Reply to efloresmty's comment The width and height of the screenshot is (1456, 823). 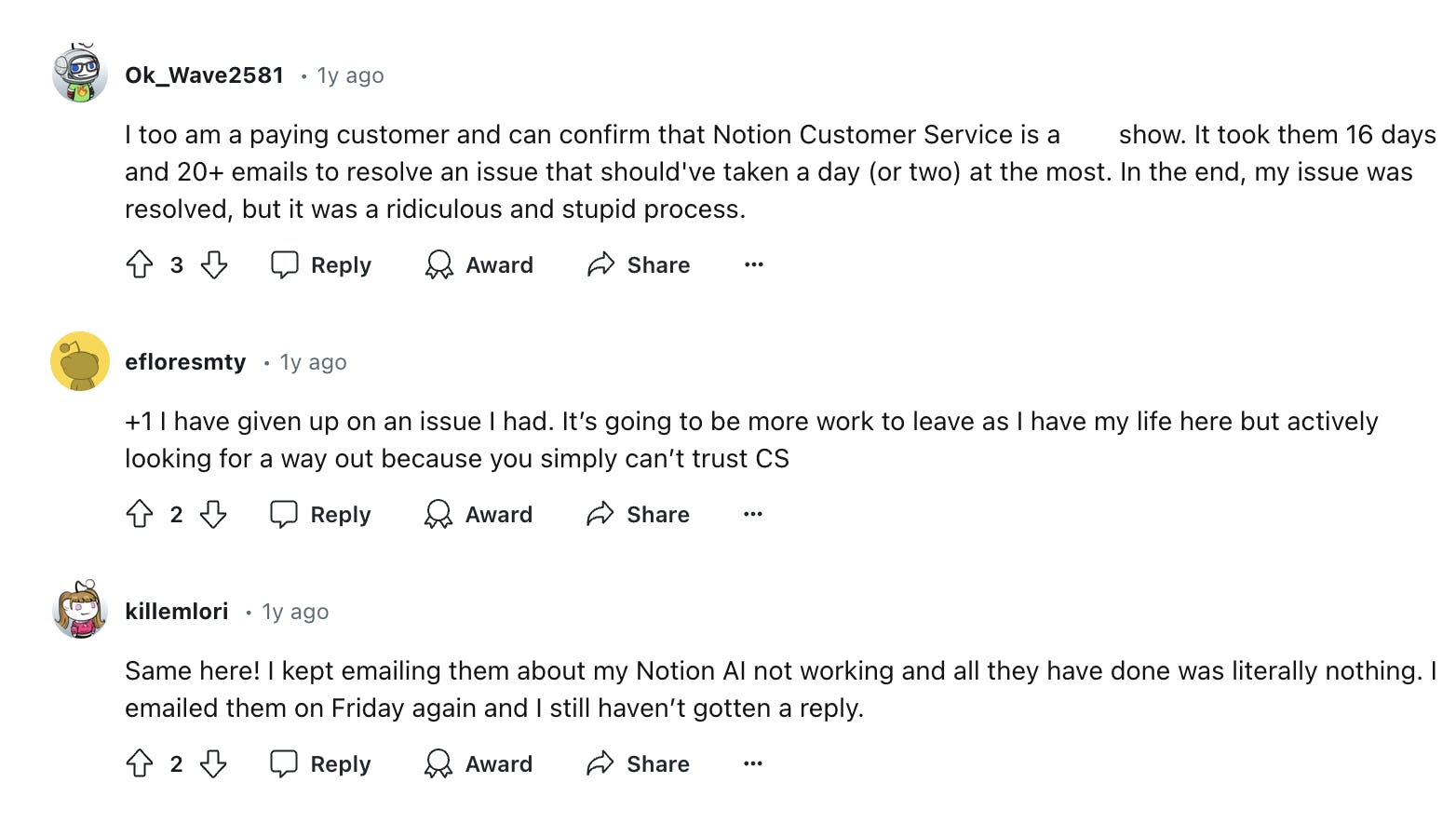[x=320, y=514]
